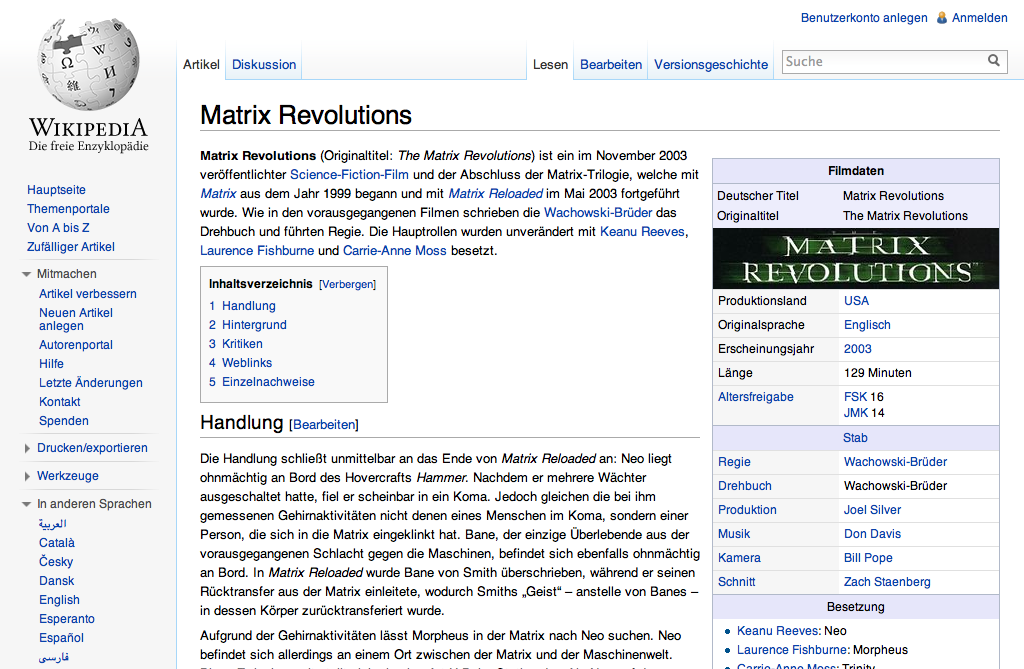Expand the Werkzeuge sidebar section
Viewport: 1024px width, 669px height.
(27, 476)
